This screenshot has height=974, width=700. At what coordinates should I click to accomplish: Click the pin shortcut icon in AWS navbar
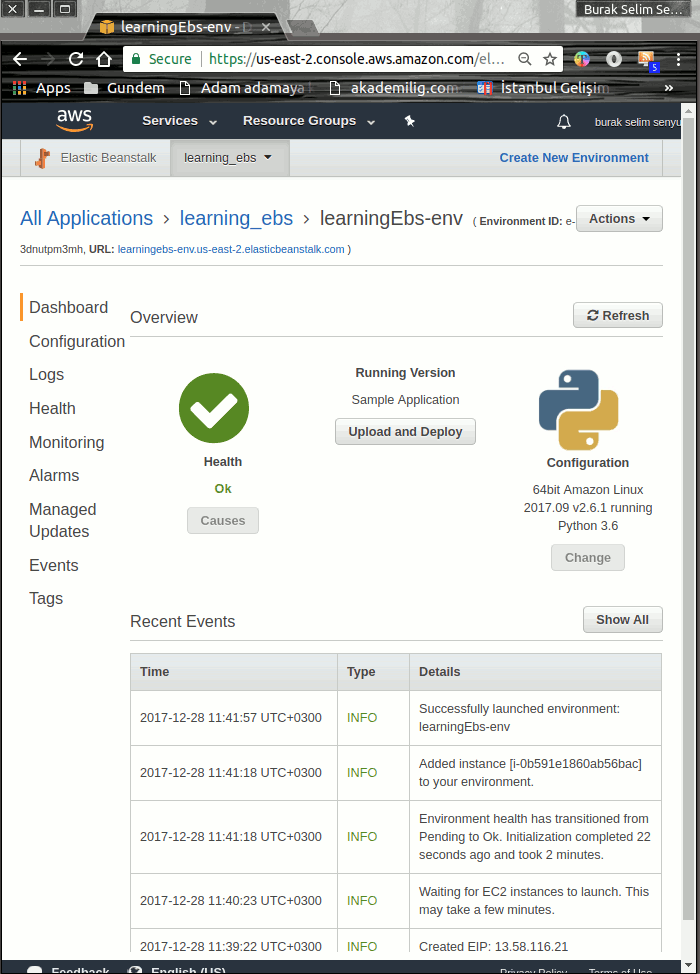409,121
